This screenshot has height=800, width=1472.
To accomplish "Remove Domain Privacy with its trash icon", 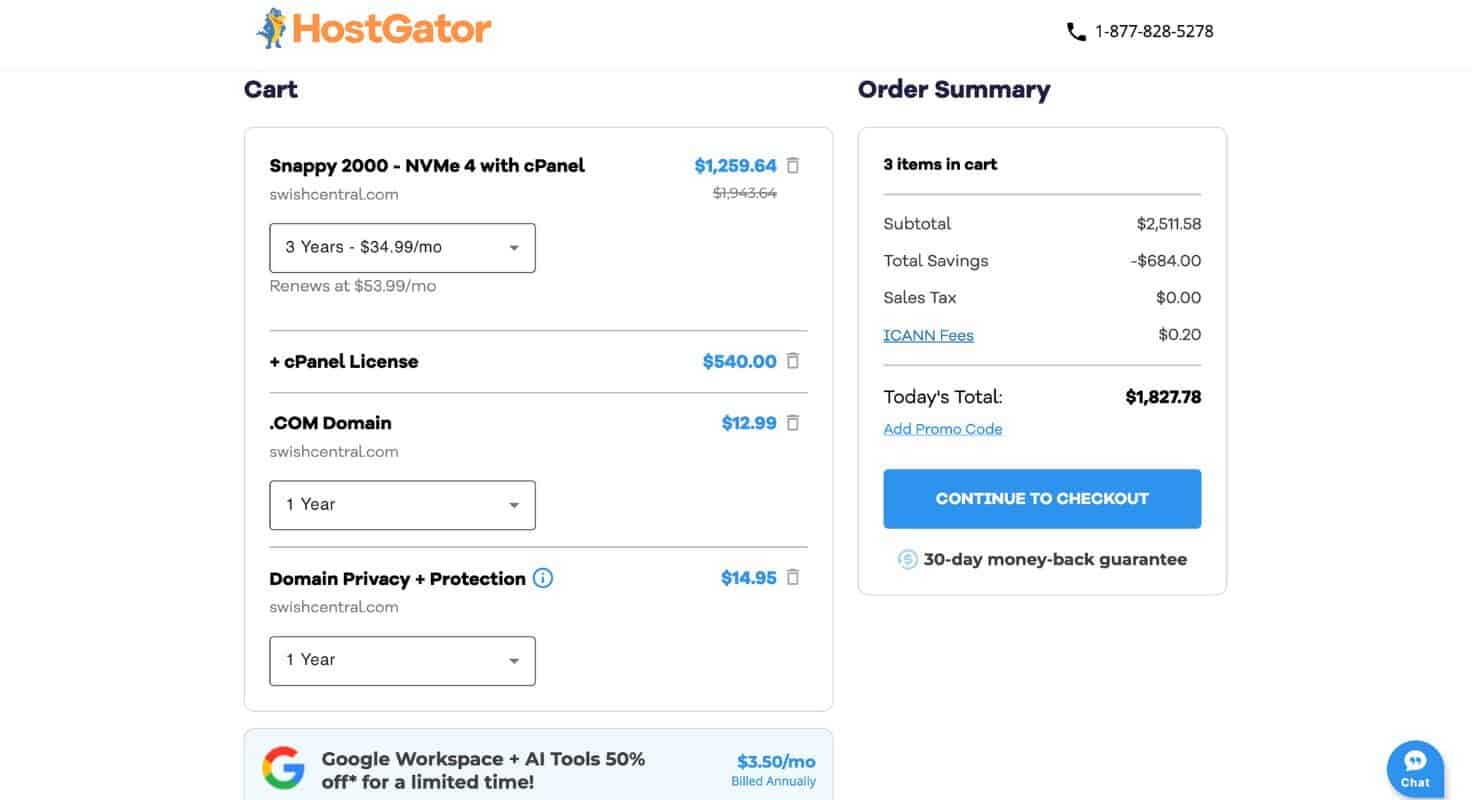I will point(792,577).
